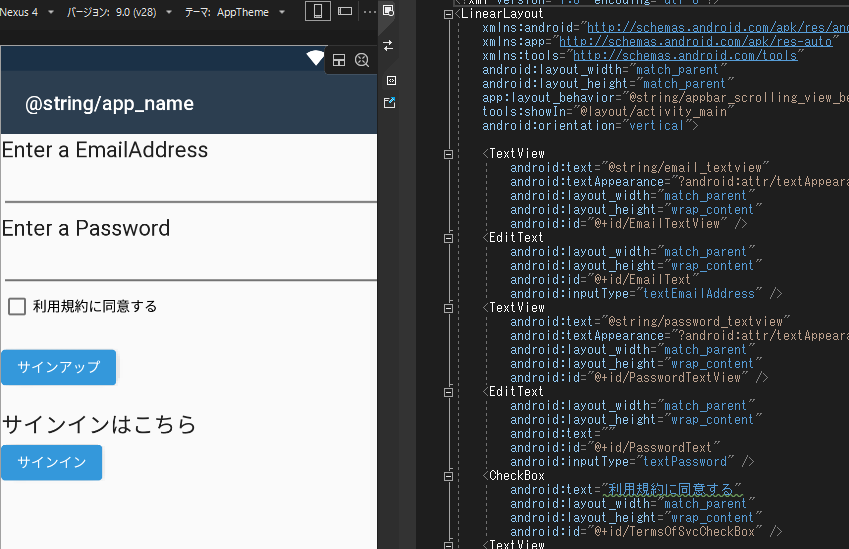Collapse the CheckBox node in XML
Viewport: 849px width, 549px height.
click(x=448, y=476)
